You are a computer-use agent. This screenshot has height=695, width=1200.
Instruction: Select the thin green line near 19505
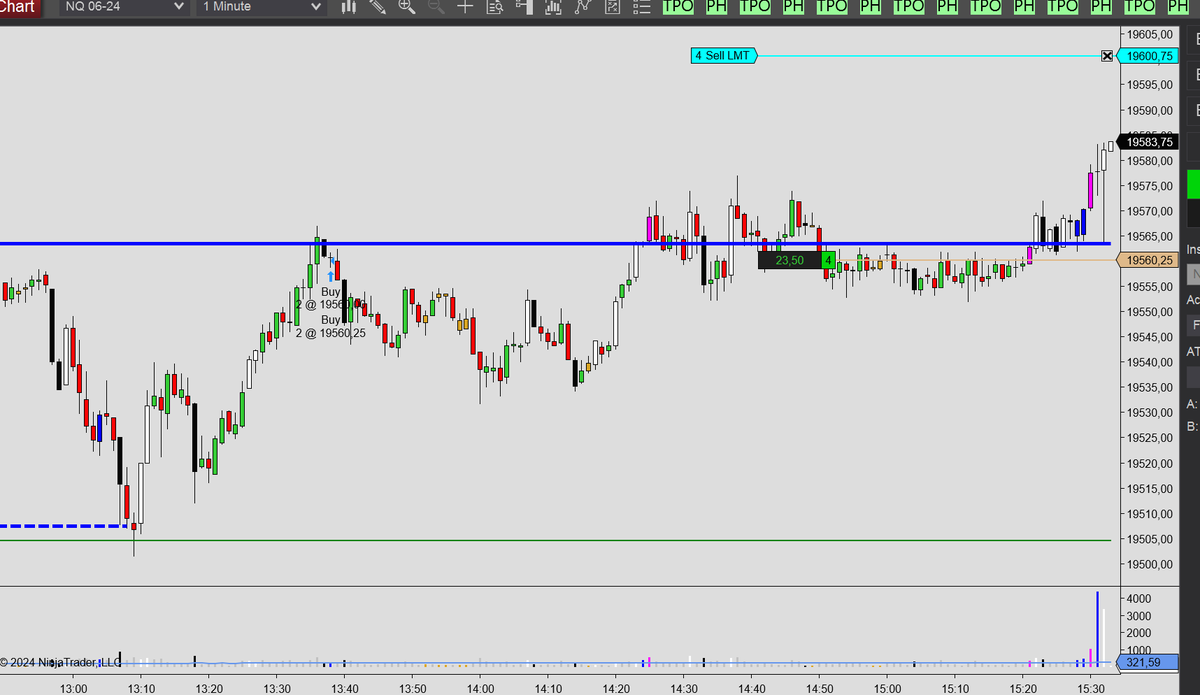coord(555,540)
